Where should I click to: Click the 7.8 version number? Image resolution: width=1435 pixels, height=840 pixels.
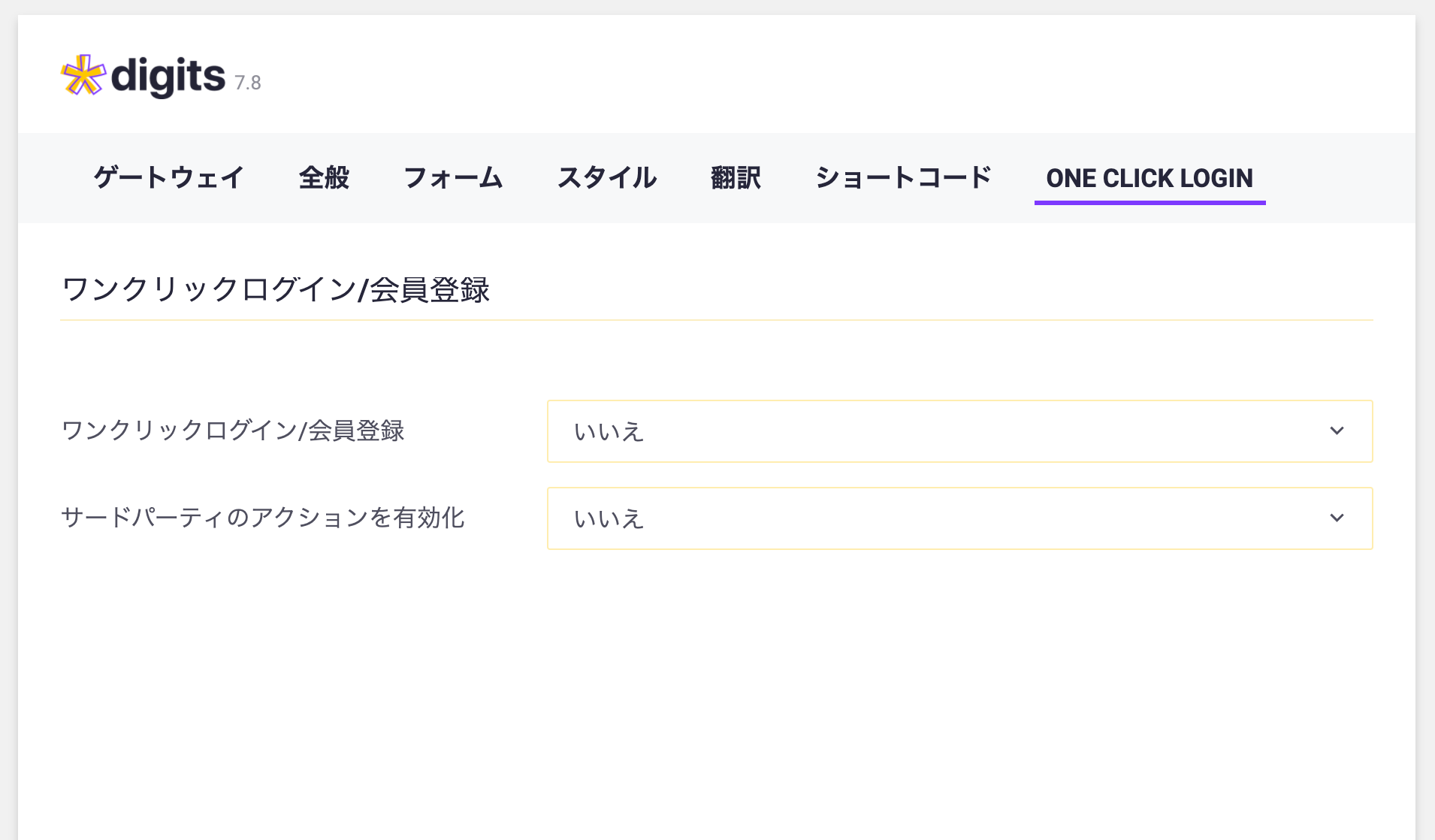pyautogui.click(x=248, y=83)
